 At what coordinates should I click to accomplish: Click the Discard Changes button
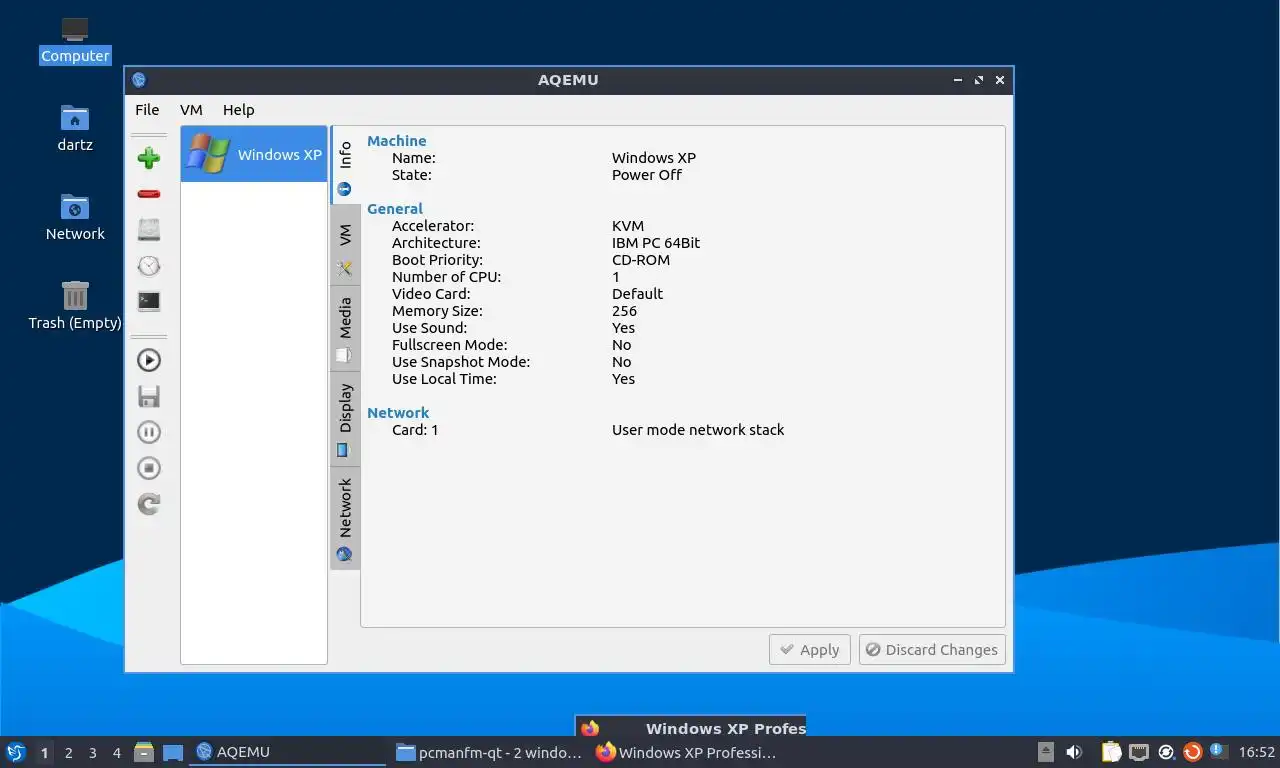(932, 649)
